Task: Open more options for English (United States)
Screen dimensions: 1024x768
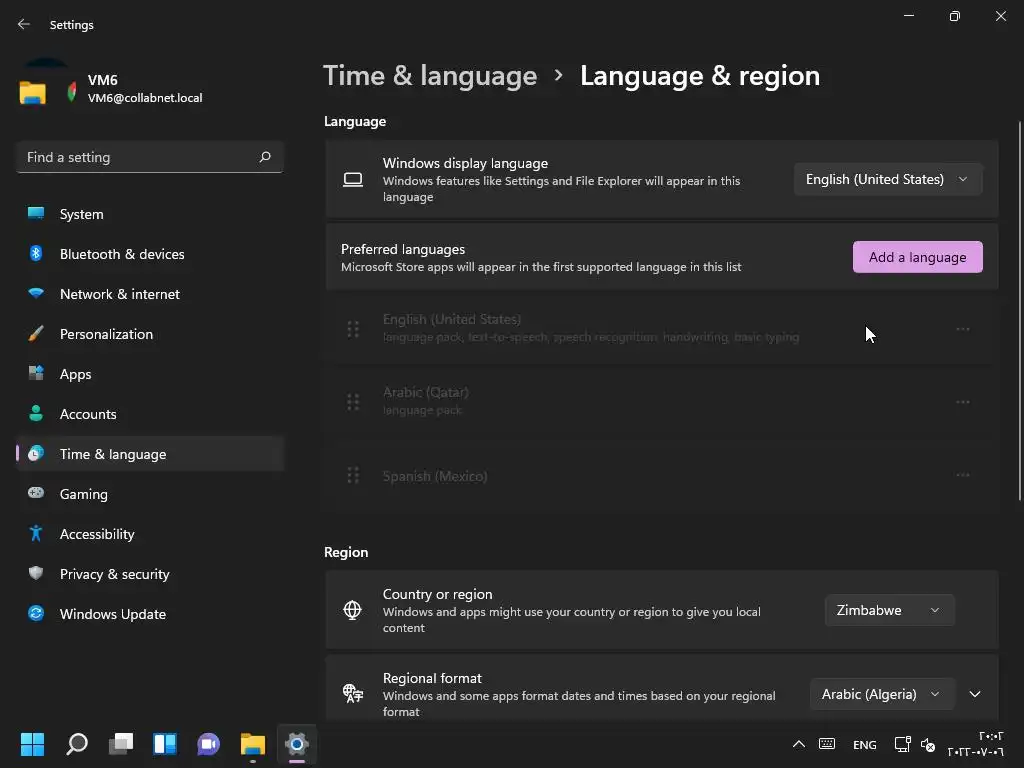Action: coord(963,329)
